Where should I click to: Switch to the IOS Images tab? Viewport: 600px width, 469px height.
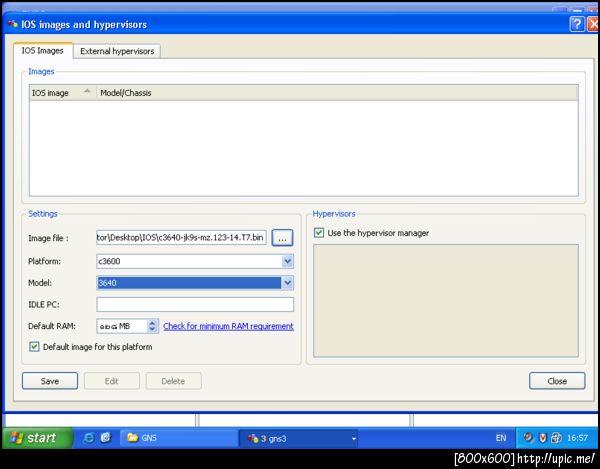(42, 50)
